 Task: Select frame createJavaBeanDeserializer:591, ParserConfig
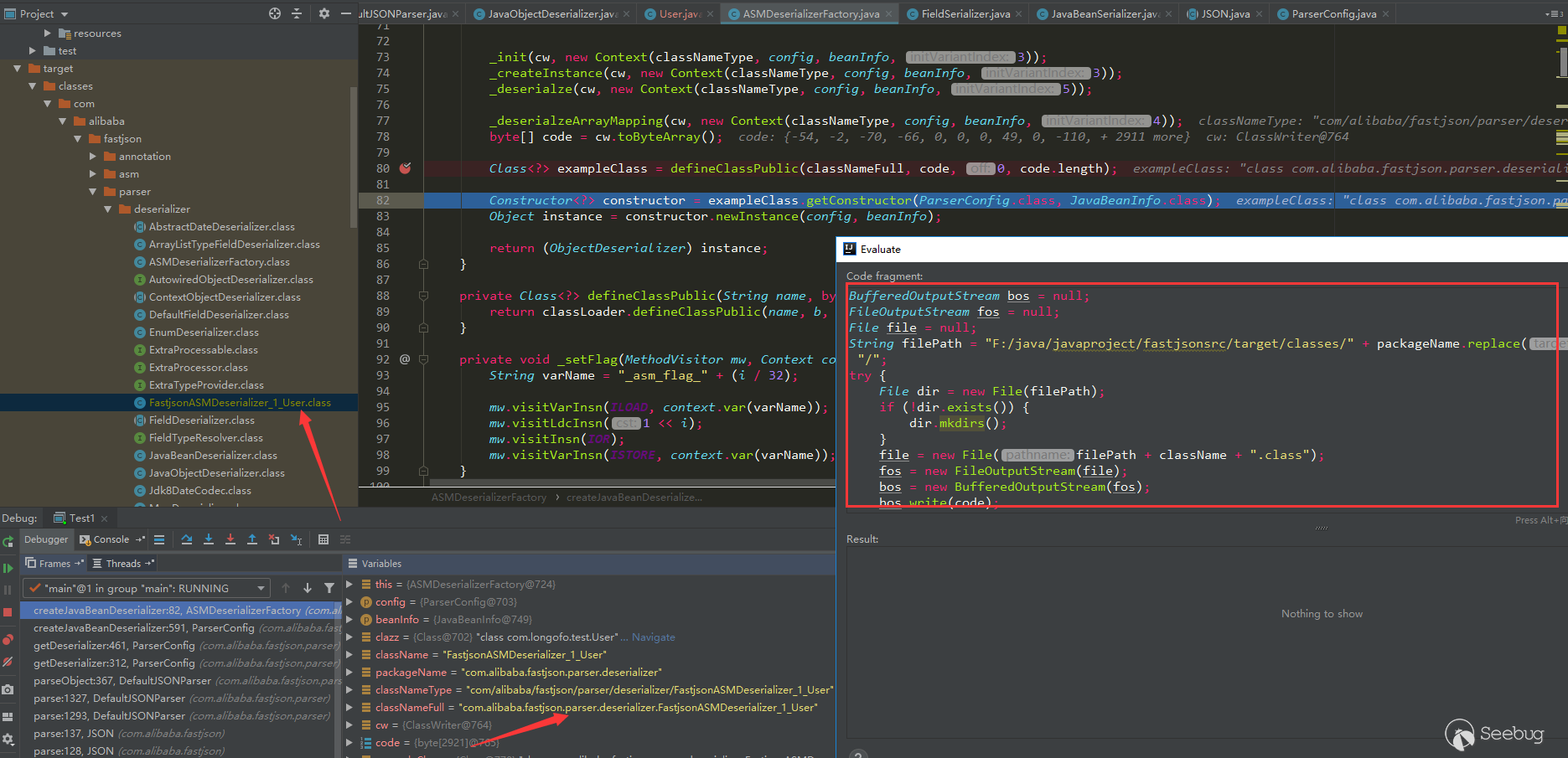[x=144, y=628]
